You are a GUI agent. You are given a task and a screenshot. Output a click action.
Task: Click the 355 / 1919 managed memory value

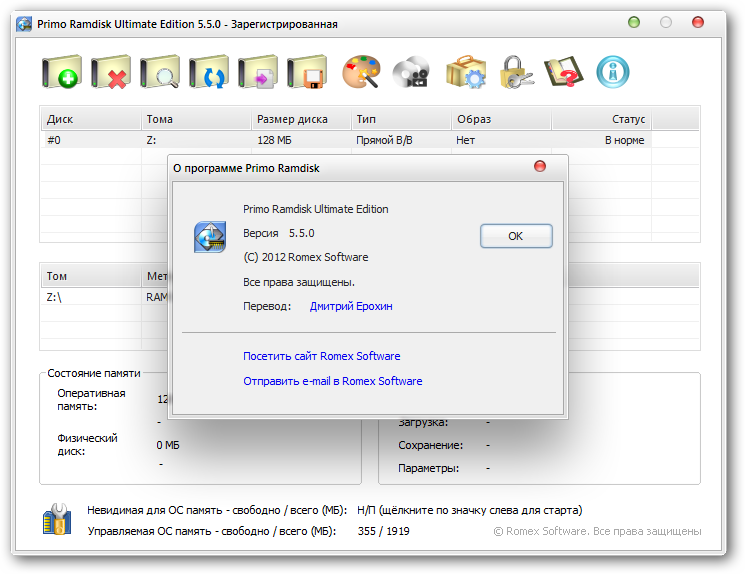(383, 531)
